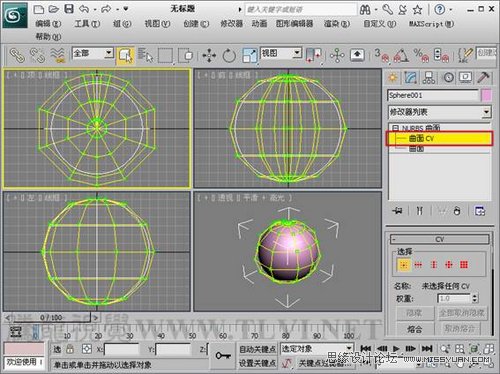The image size is (500, 374).
Task: Open the 视图(V) menu
Action: 157,24
